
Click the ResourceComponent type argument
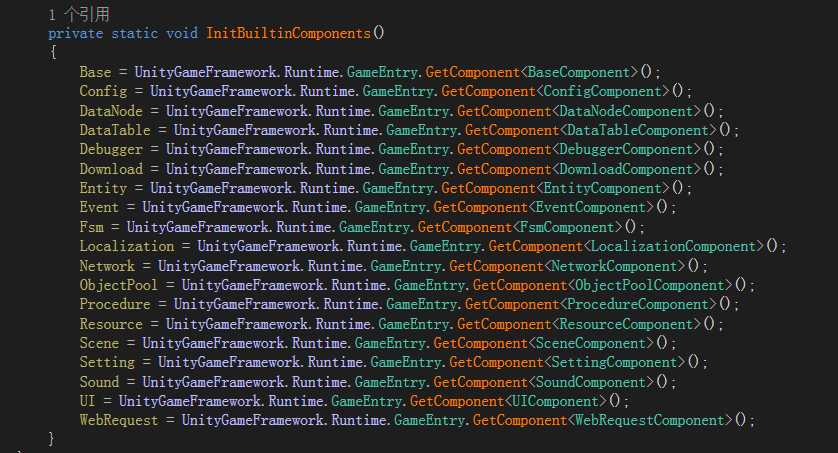626,324
